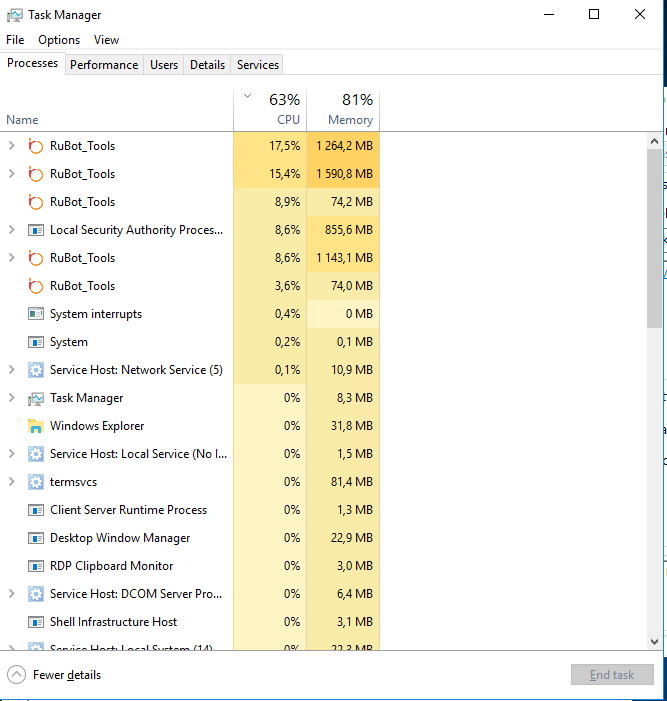Click the System interrupts process icon
The height and width of the screenshot is (701, 667).
click(x=36, y=314)
